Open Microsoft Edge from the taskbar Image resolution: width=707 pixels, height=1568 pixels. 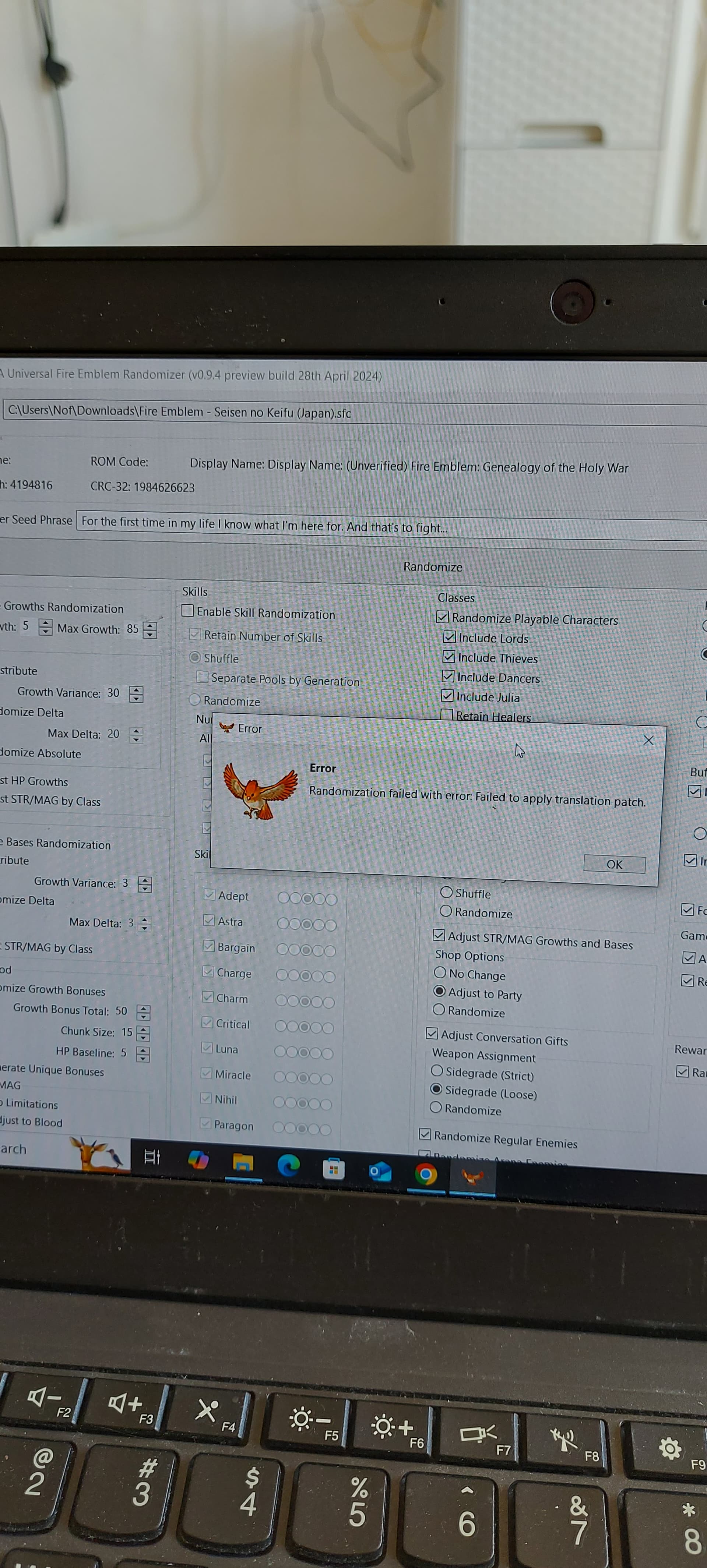[288, 1165]
